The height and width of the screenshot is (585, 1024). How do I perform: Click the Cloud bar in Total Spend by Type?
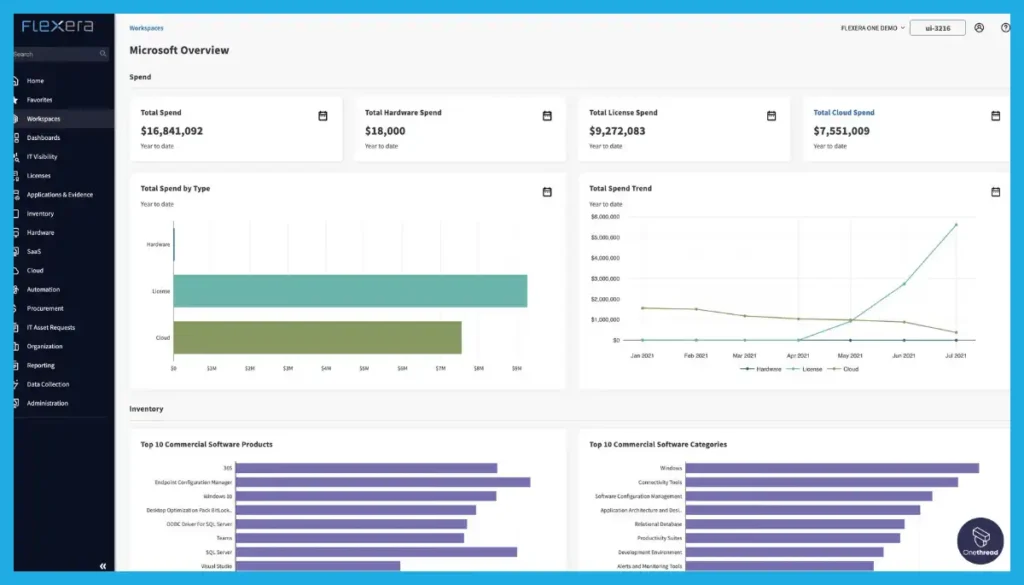pos(317,338)
